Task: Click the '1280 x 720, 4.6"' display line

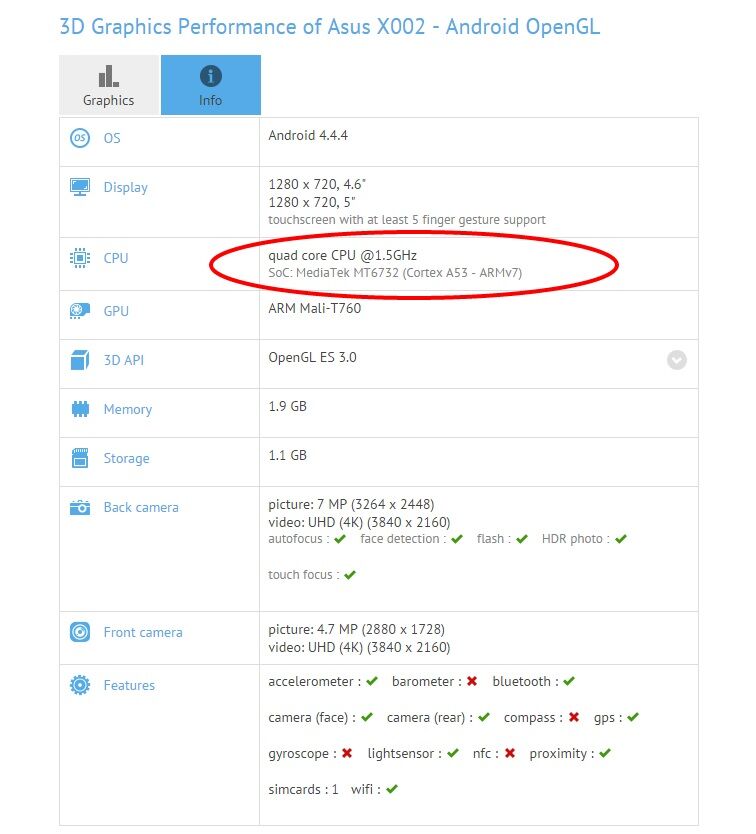Action: coord(317,185)
